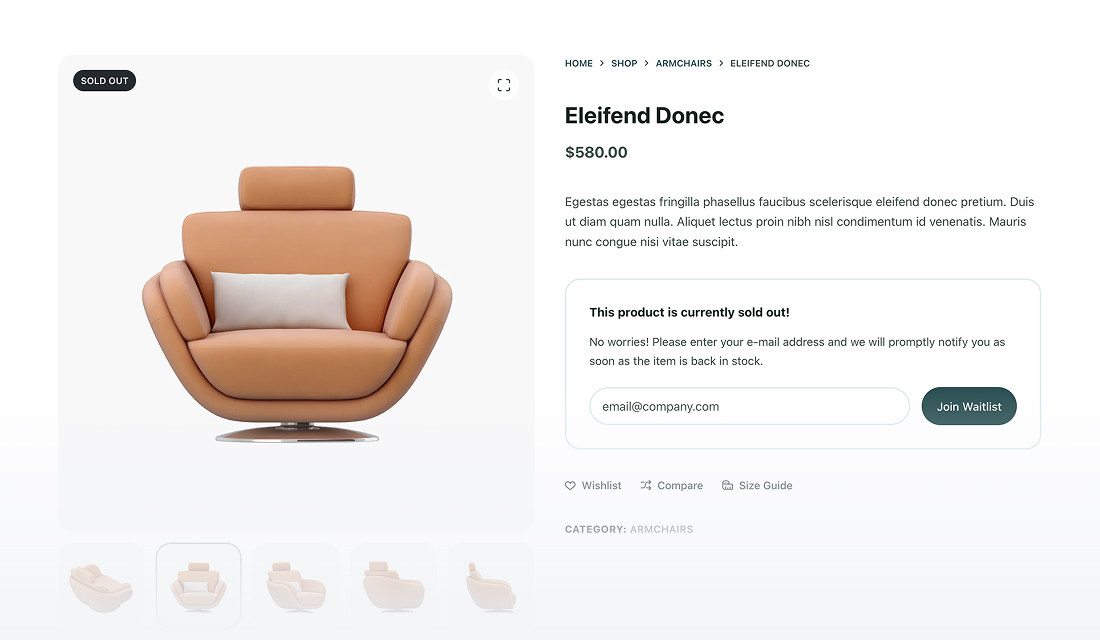This screenshot has width=1100, height=640.
Task: Click the Wishlist heart icon
Action: [x=570, y=486]
